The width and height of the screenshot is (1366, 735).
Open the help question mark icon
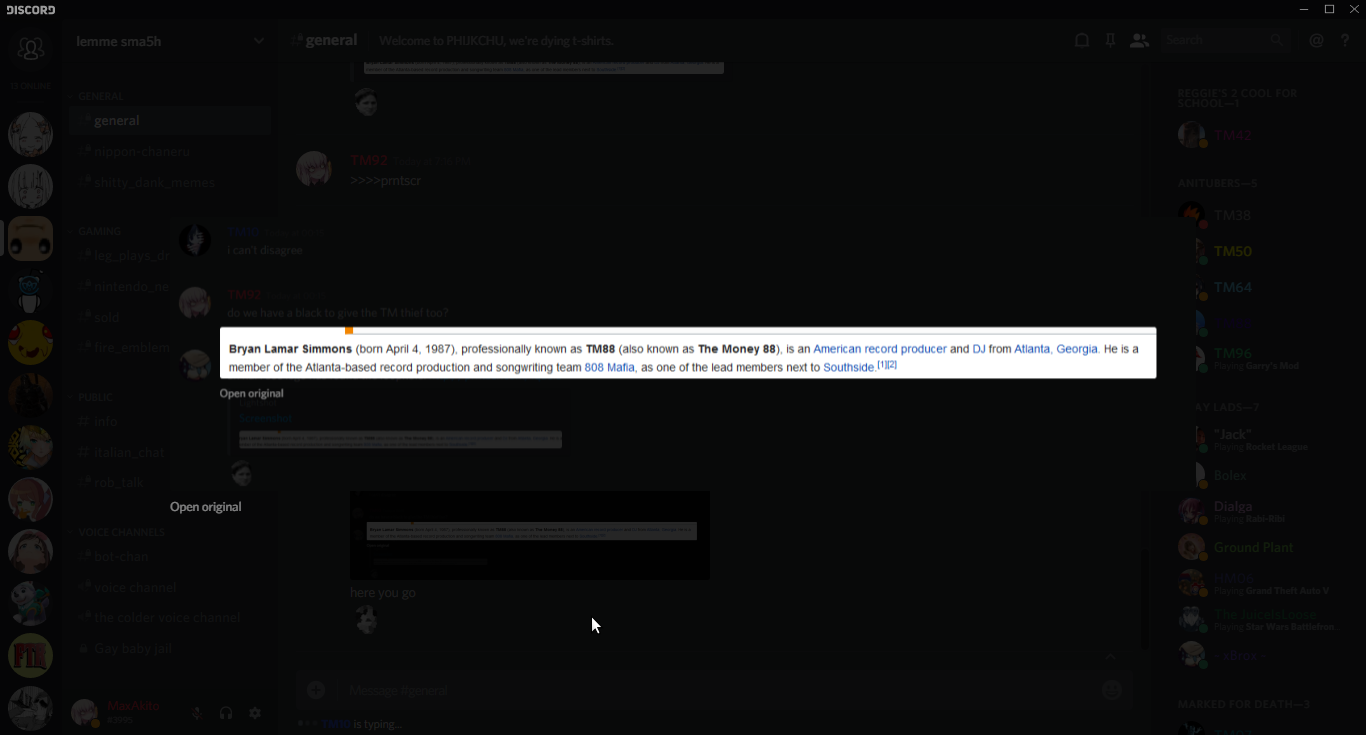[x=1345, y=41]
